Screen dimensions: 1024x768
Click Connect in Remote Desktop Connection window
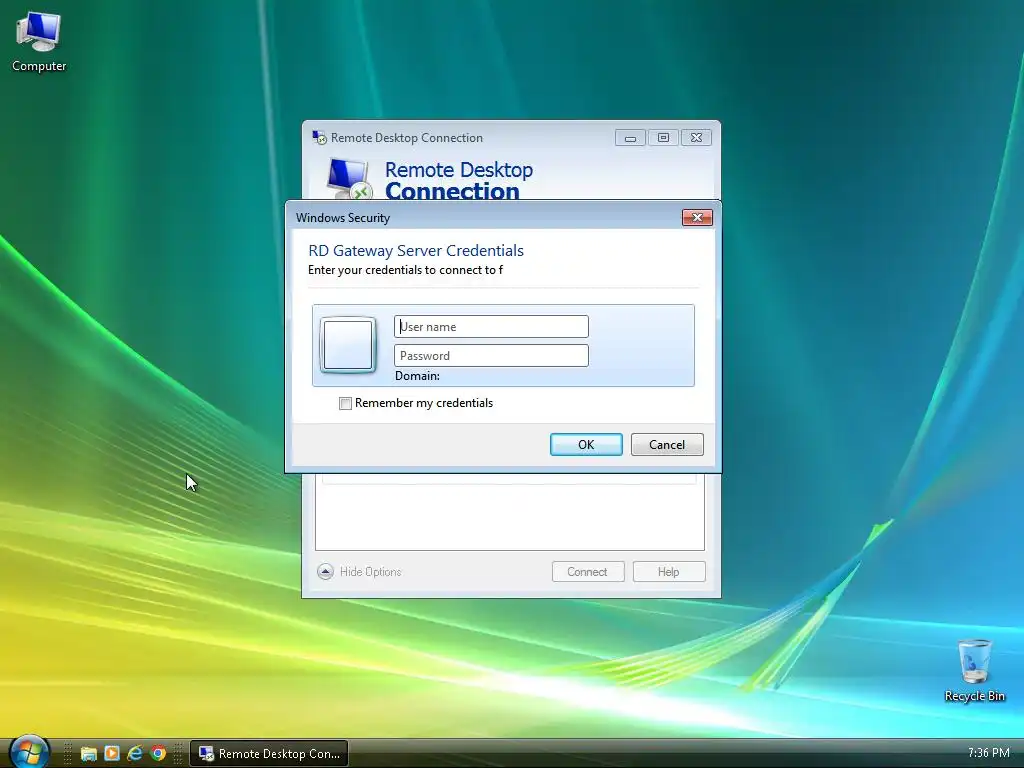pyautogui.click(x=588, y=572)
